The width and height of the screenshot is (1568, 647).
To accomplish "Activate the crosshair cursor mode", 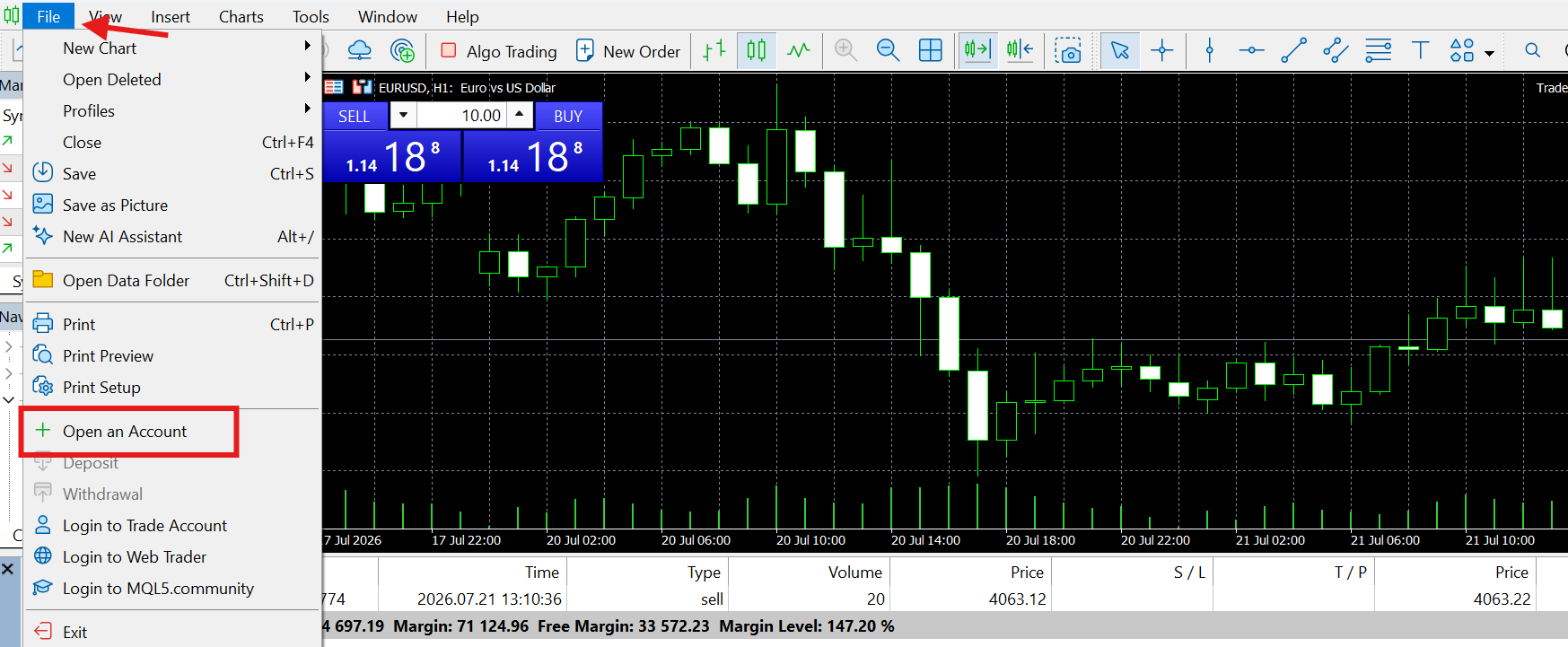I will [x=1162, y=50].
